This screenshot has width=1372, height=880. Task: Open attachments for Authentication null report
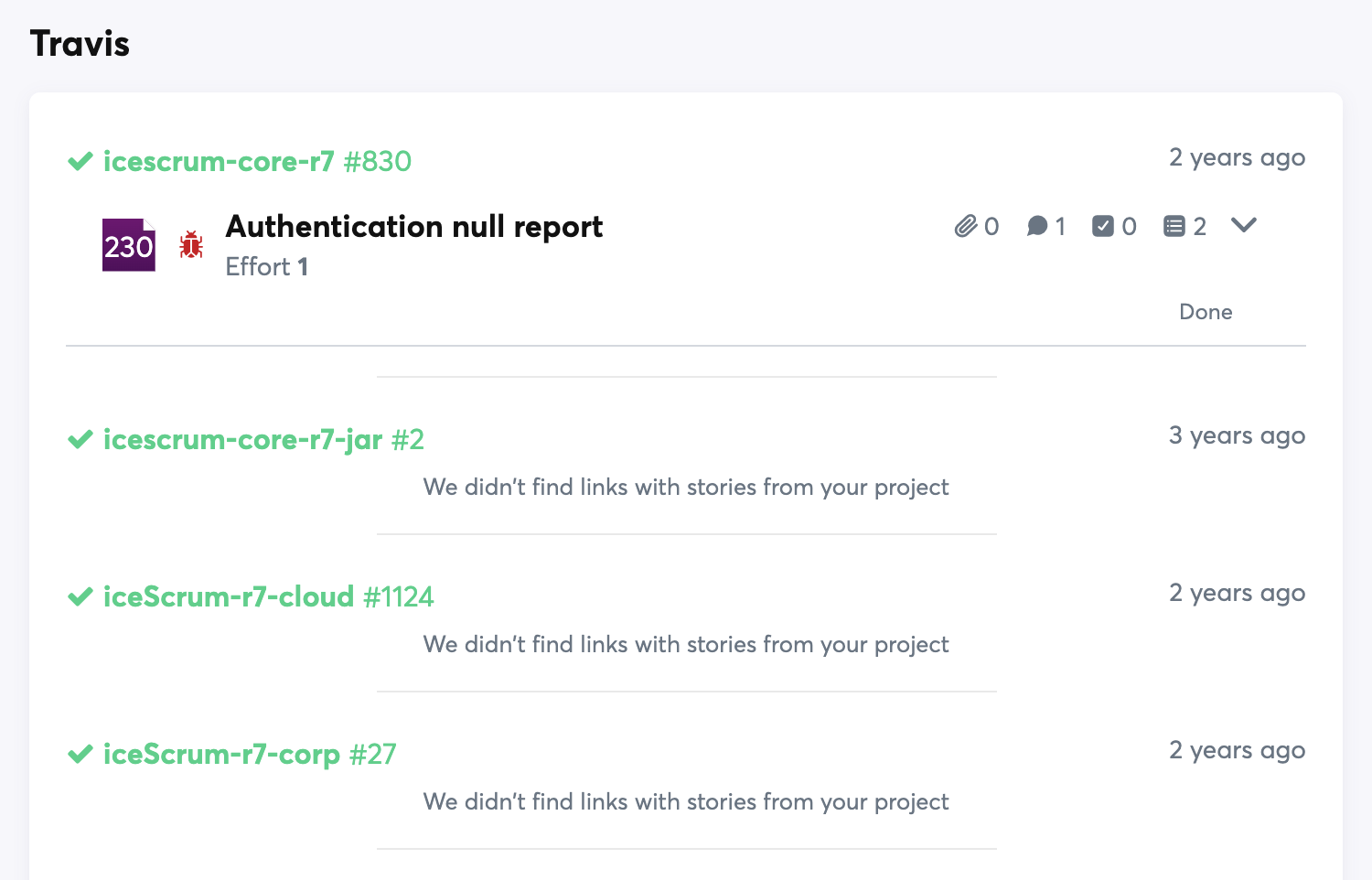(x=976, y=226)
